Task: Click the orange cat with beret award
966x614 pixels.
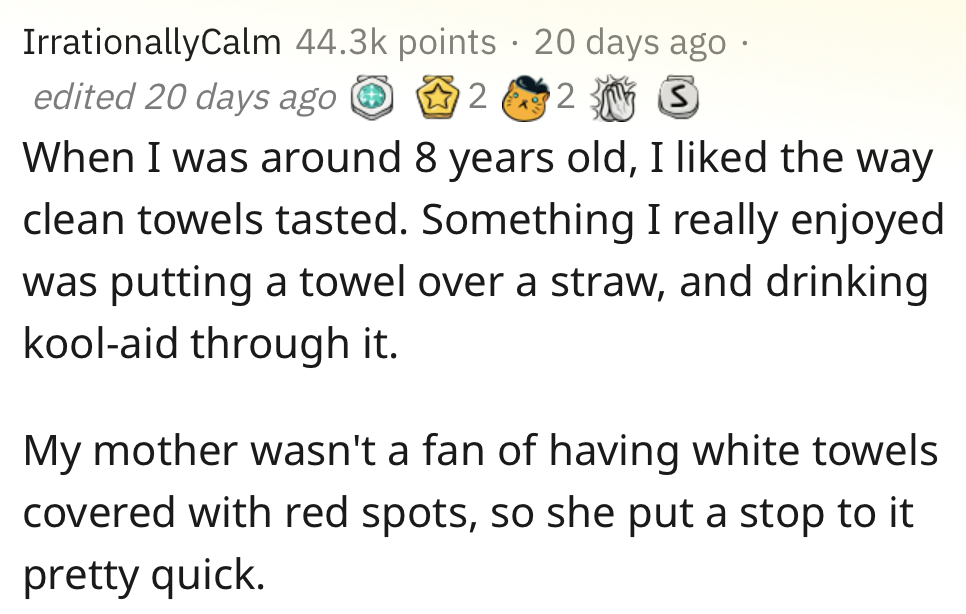Action: coord(529,98)
